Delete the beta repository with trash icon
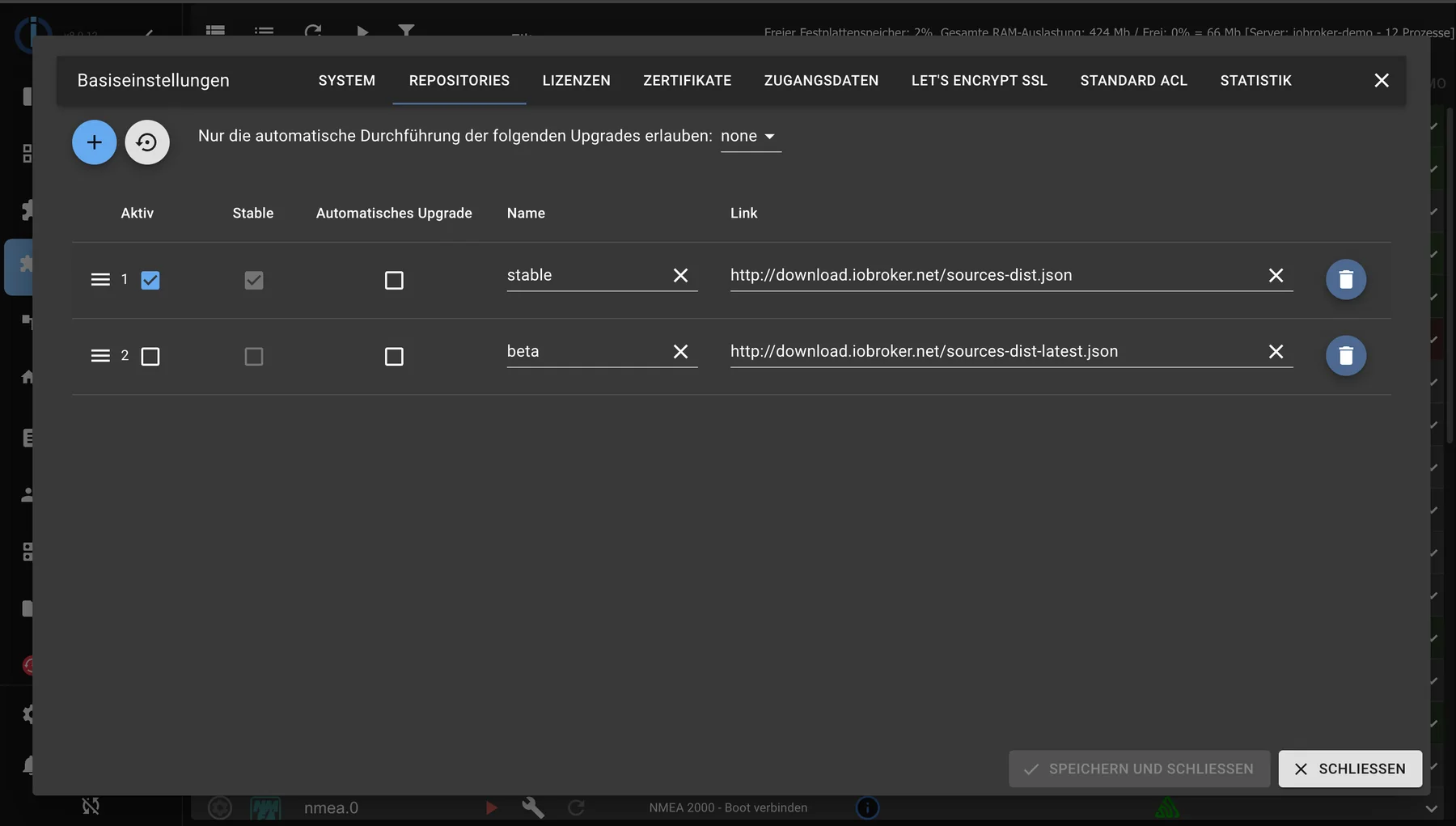1456x826 pixels. coord(1345,355)
